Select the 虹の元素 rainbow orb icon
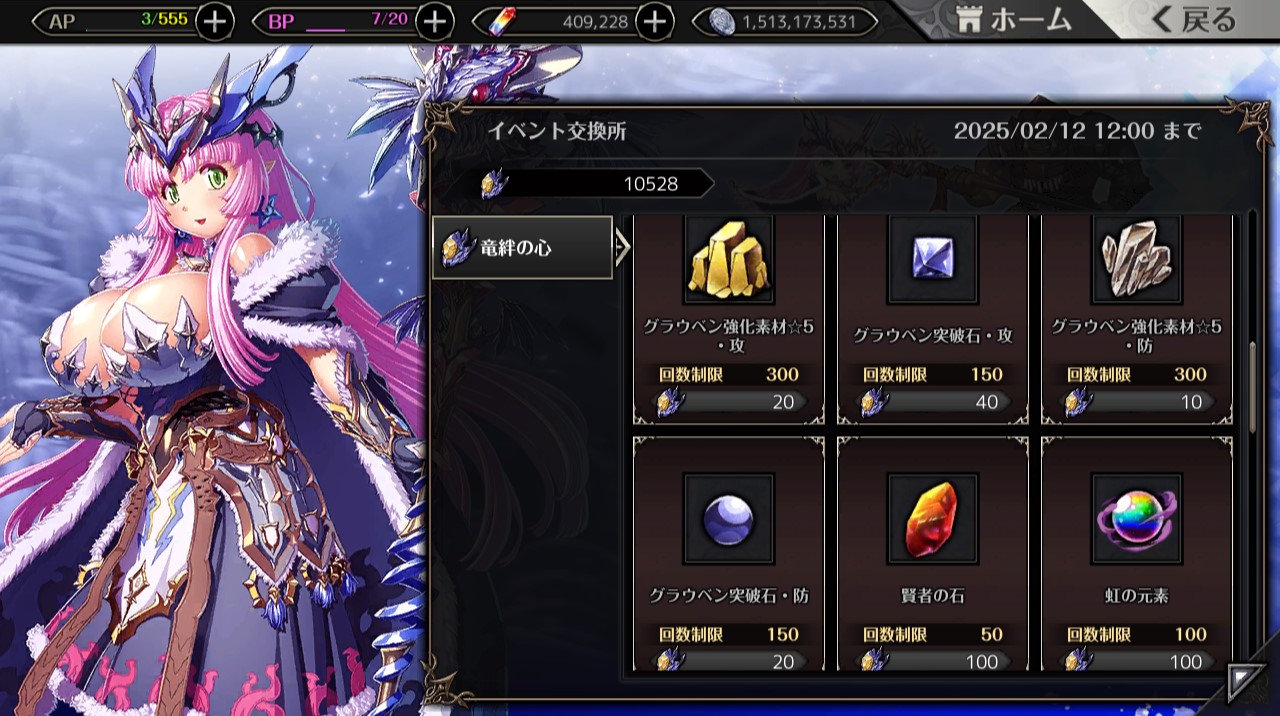Screen dimensions: 1280x716 tap(1137, 519)
